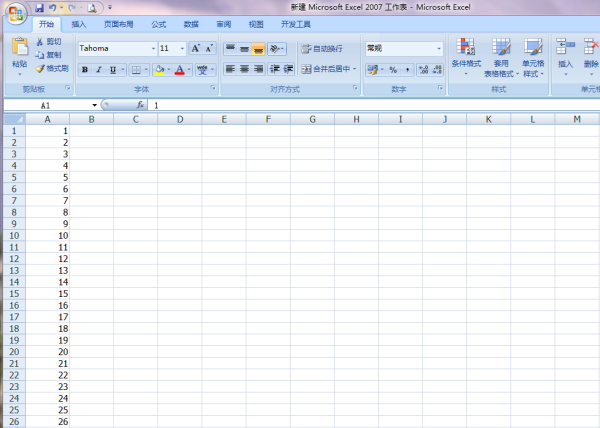Screen dimensions: 600x428
Task: Click the Merge and Center (合并后居中) icon
Action: point(326,69)
